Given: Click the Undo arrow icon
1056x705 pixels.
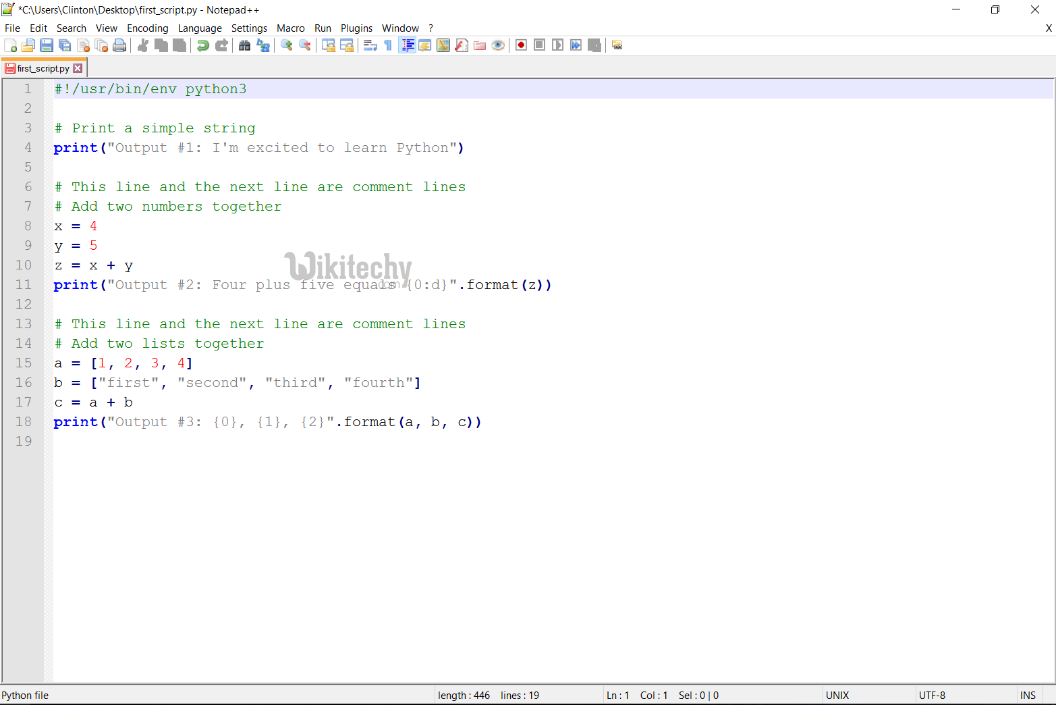Looking at the screenshot, I should (x=203, y=45).
